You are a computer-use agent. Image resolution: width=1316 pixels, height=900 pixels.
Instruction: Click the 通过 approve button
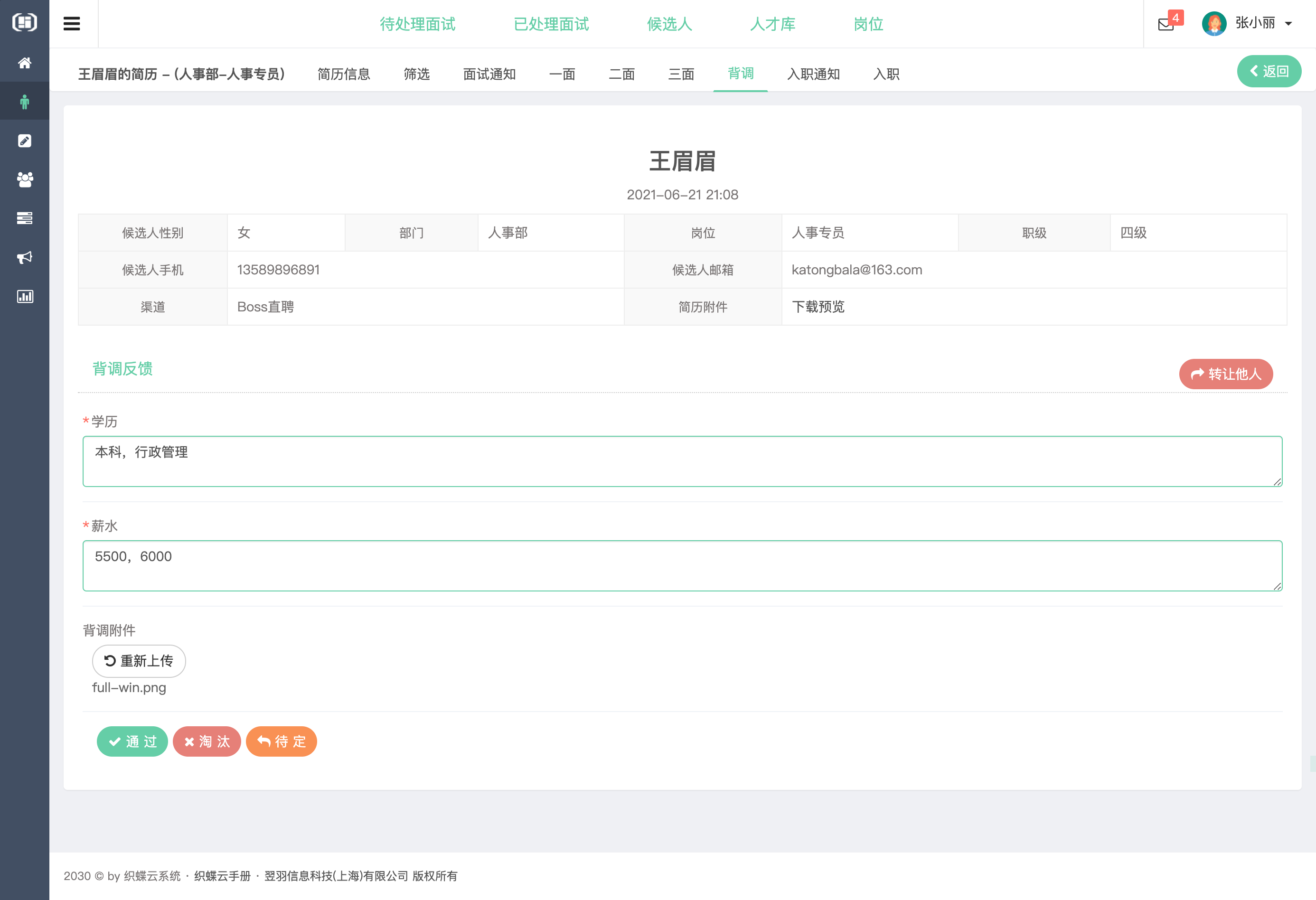132,741
